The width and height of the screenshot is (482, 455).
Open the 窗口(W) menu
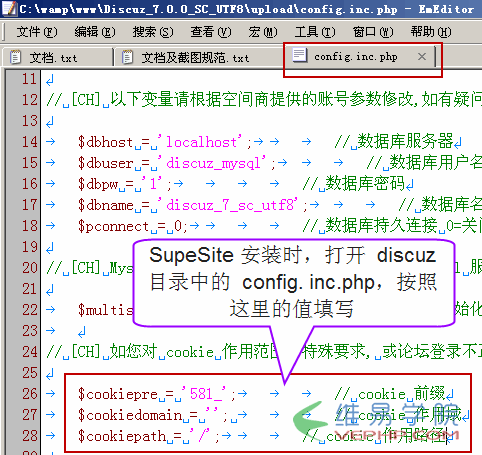pyautogui.click(x=373, y=32)
